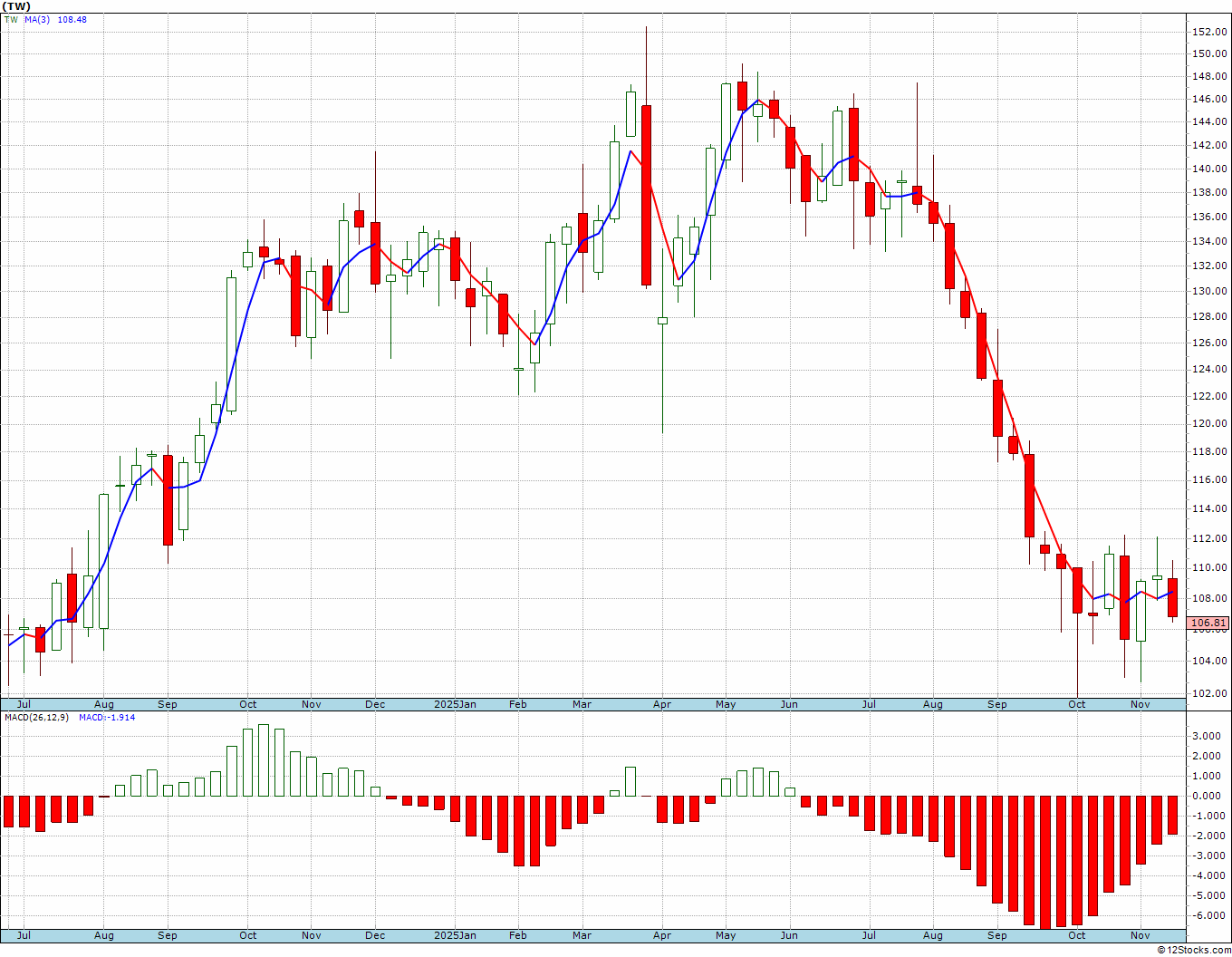The width and height of the screenshot is (1232, 957).
Task: Click Dec on the MACD panel time axis
Action: [x=374, y=935]
